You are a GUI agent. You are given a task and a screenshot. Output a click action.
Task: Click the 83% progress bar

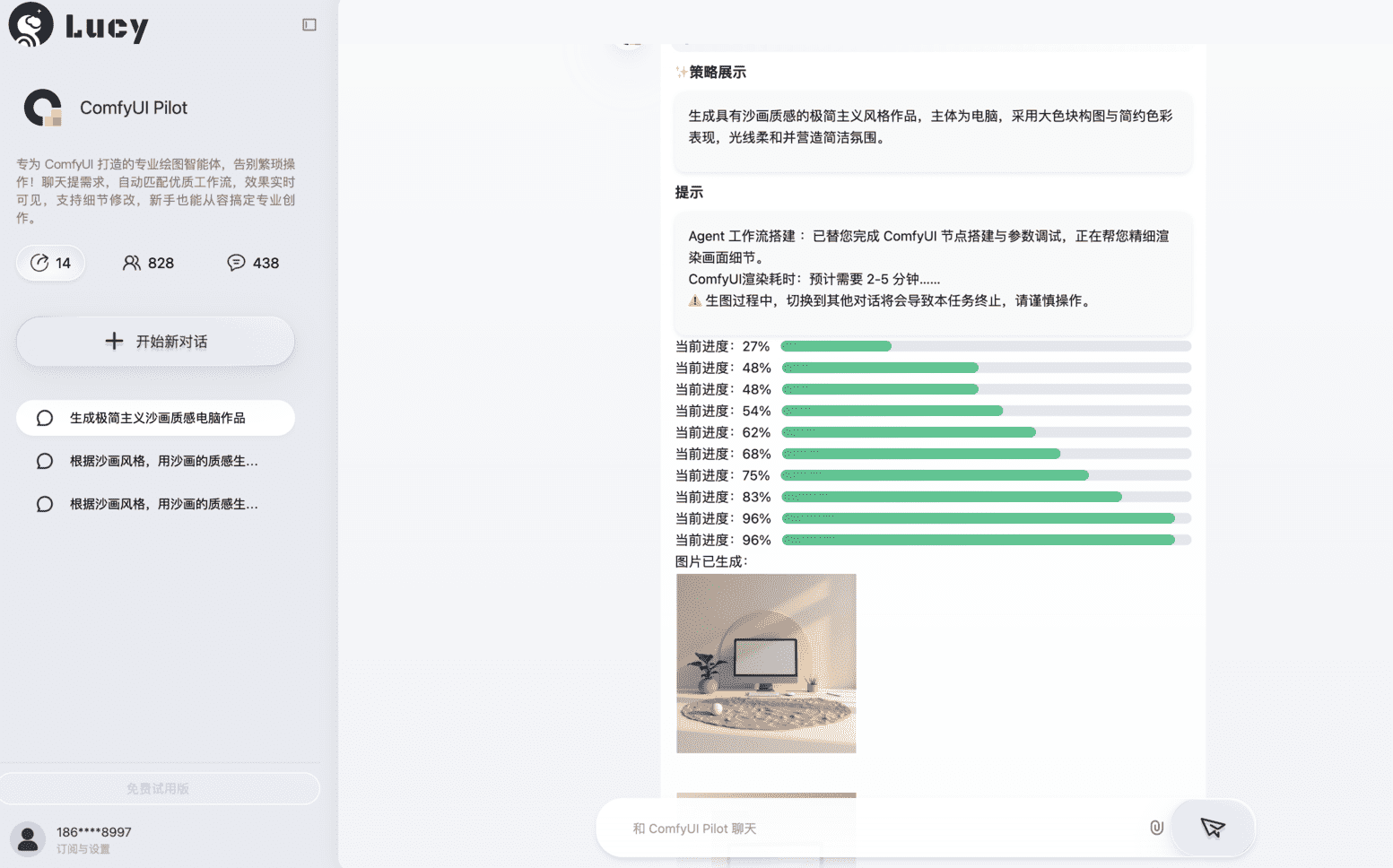[986, 497]
